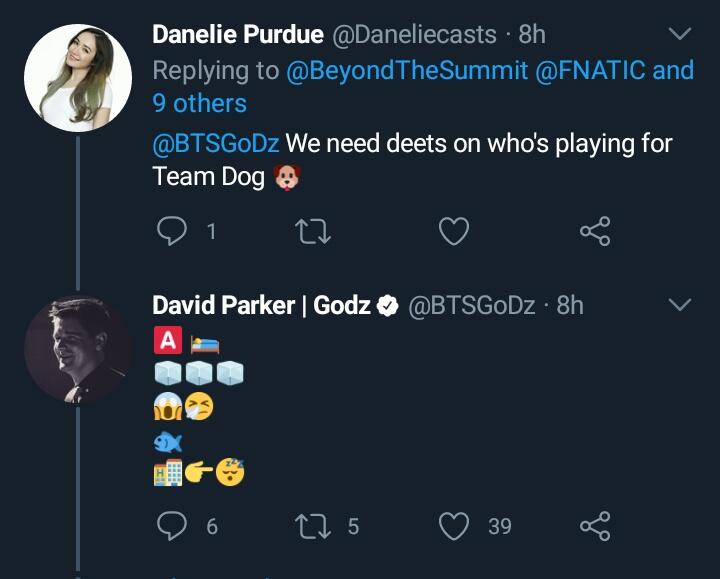Open David Parker's profile picture
Image resolution: width=720 pixels, height=579 pixels.
tap(77, 348)
